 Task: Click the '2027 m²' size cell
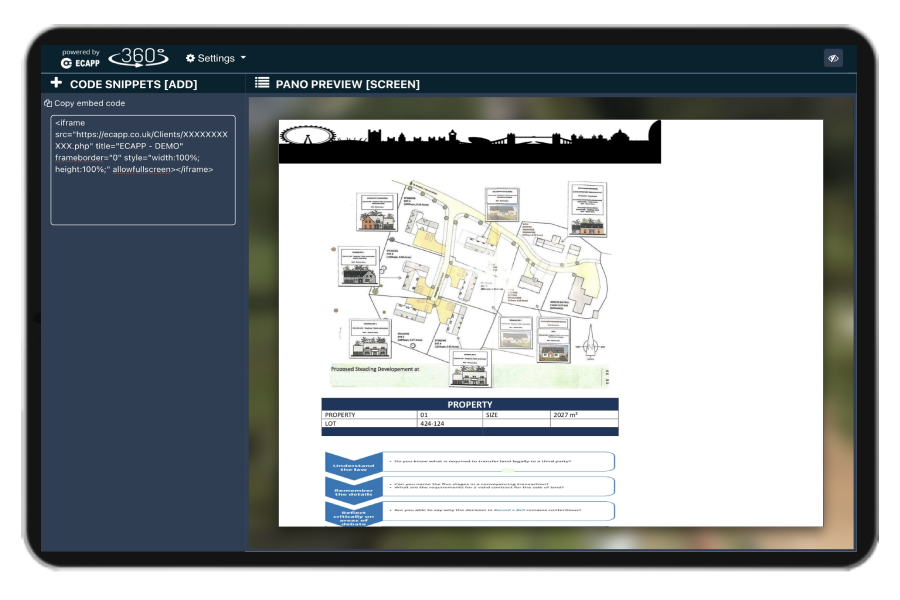tap(584, 415)
